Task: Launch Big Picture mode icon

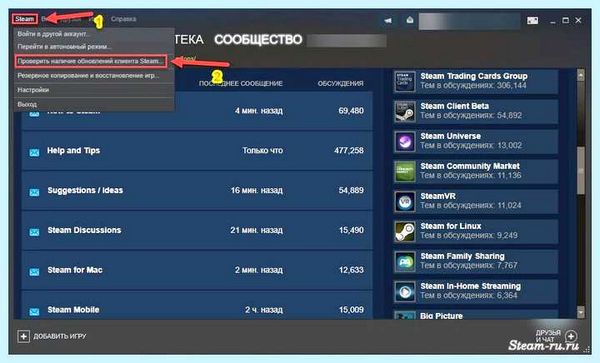Action: coord(532,20)
